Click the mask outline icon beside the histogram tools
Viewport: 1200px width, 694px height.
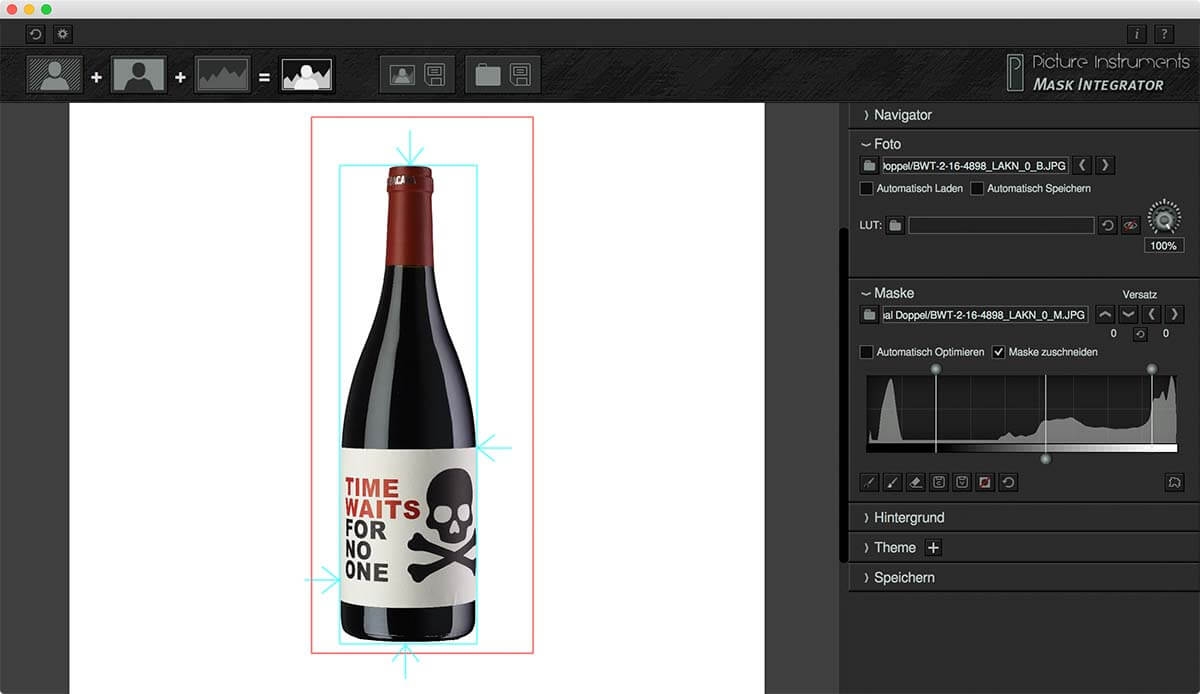click(1175, 482)
